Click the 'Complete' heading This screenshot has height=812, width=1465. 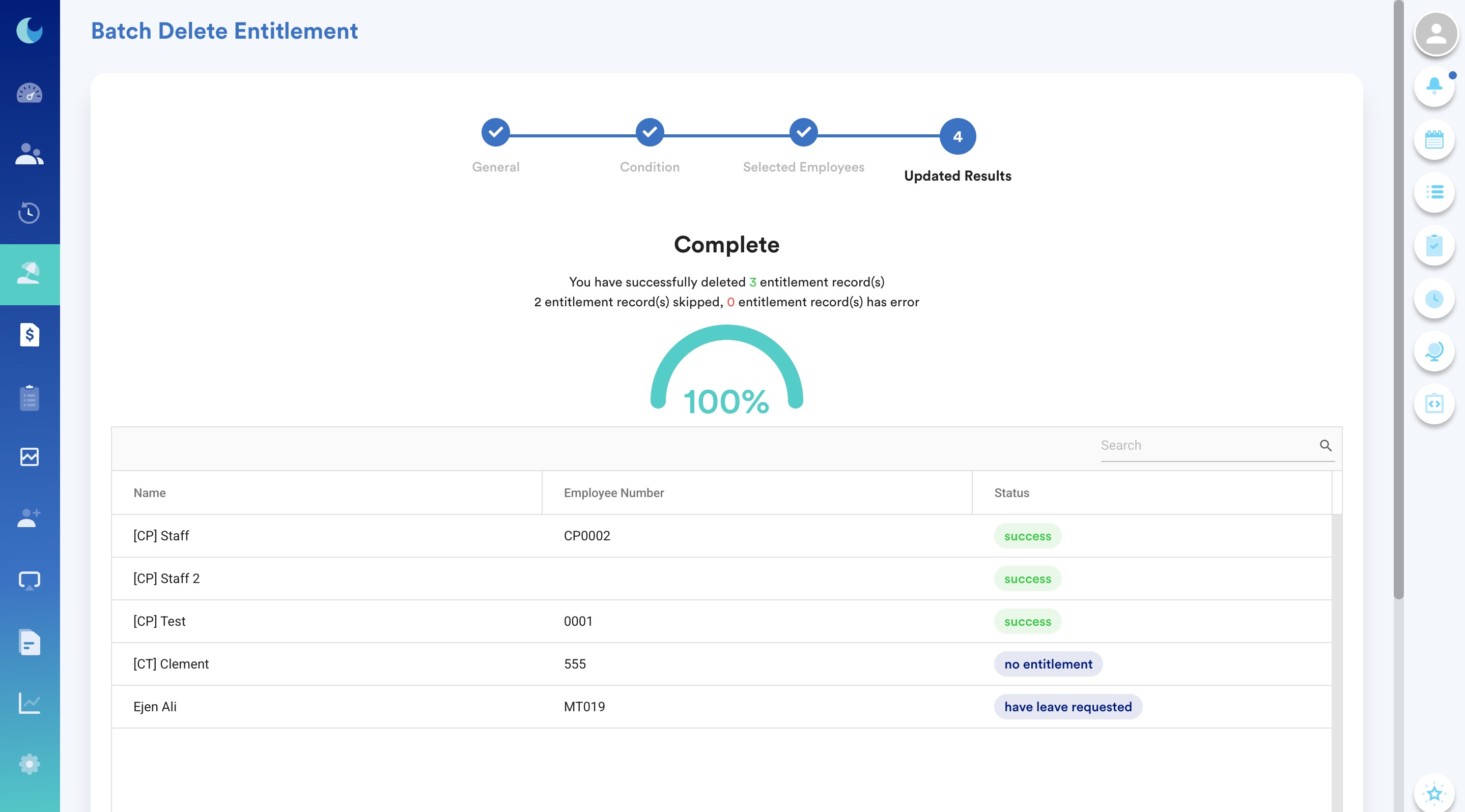[x=726, y=244]
